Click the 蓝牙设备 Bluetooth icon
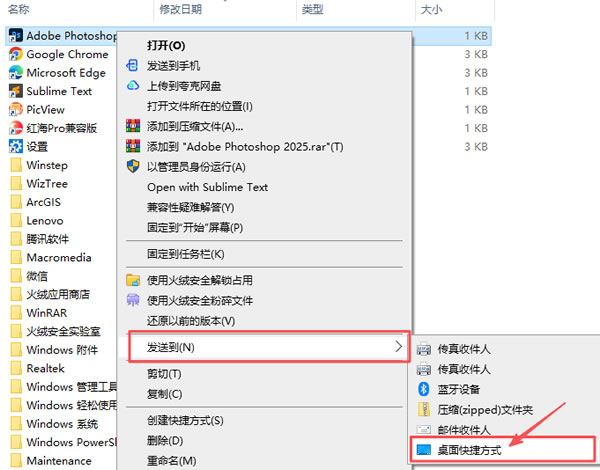Viewport: 600px width, 470px height. (423, 389)
